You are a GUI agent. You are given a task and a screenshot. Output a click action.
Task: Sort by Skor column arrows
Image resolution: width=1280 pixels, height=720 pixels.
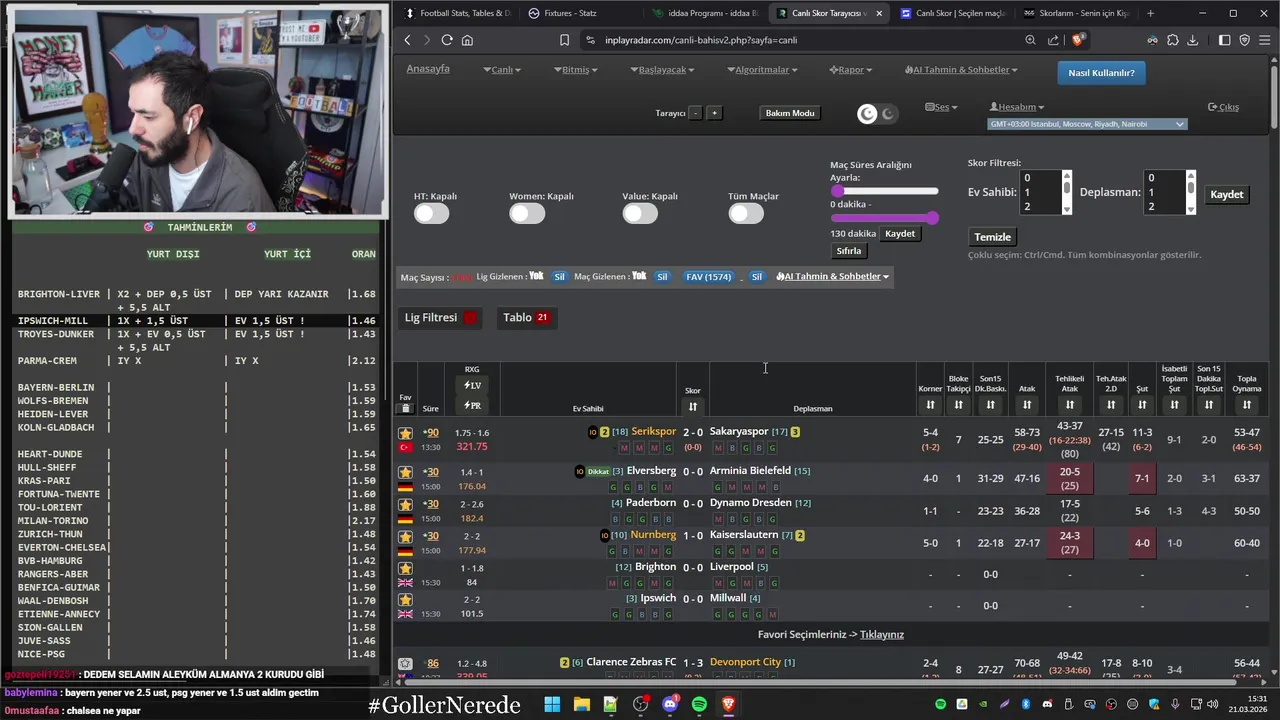(693, 406)
